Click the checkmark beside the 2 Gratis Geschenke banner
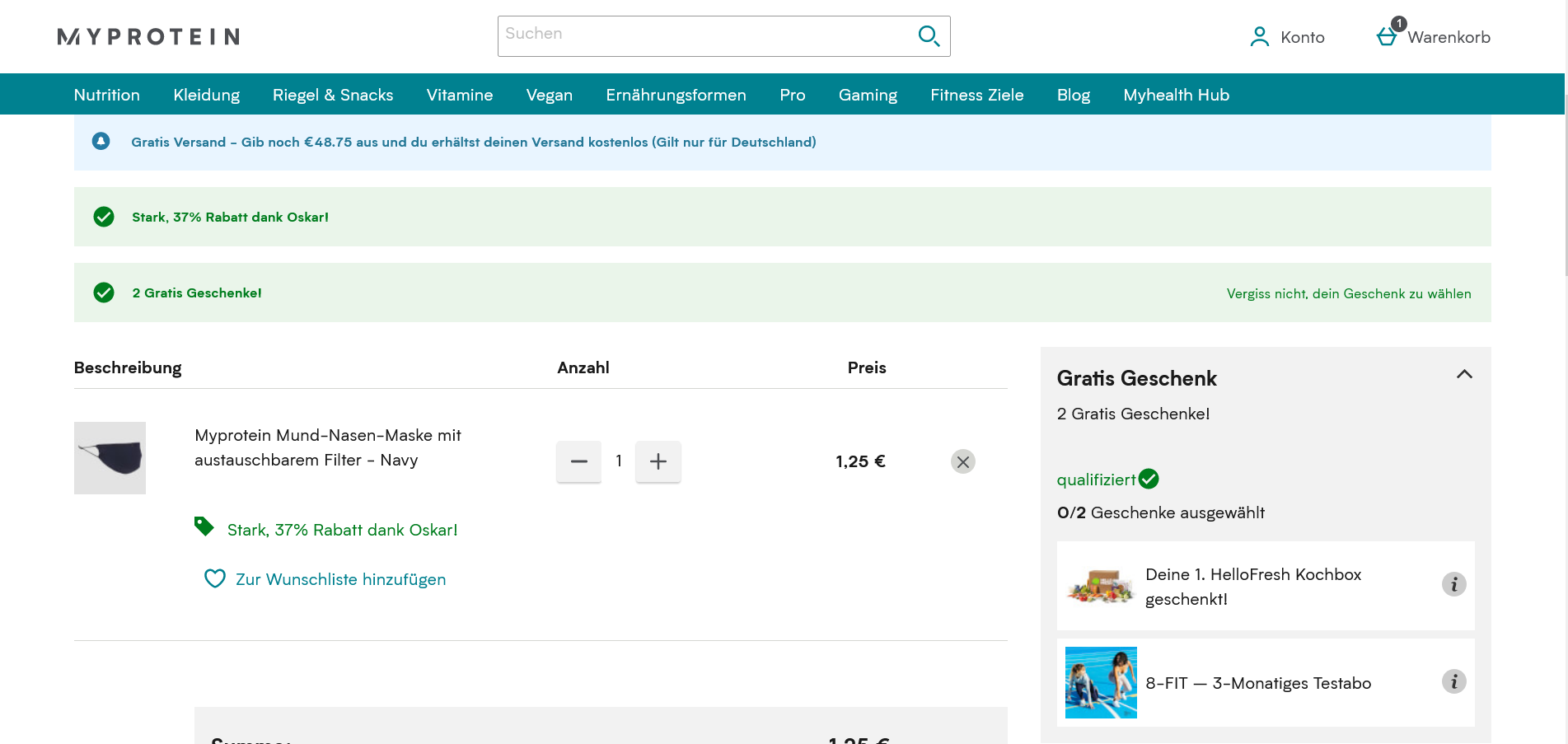 point(104,292)
